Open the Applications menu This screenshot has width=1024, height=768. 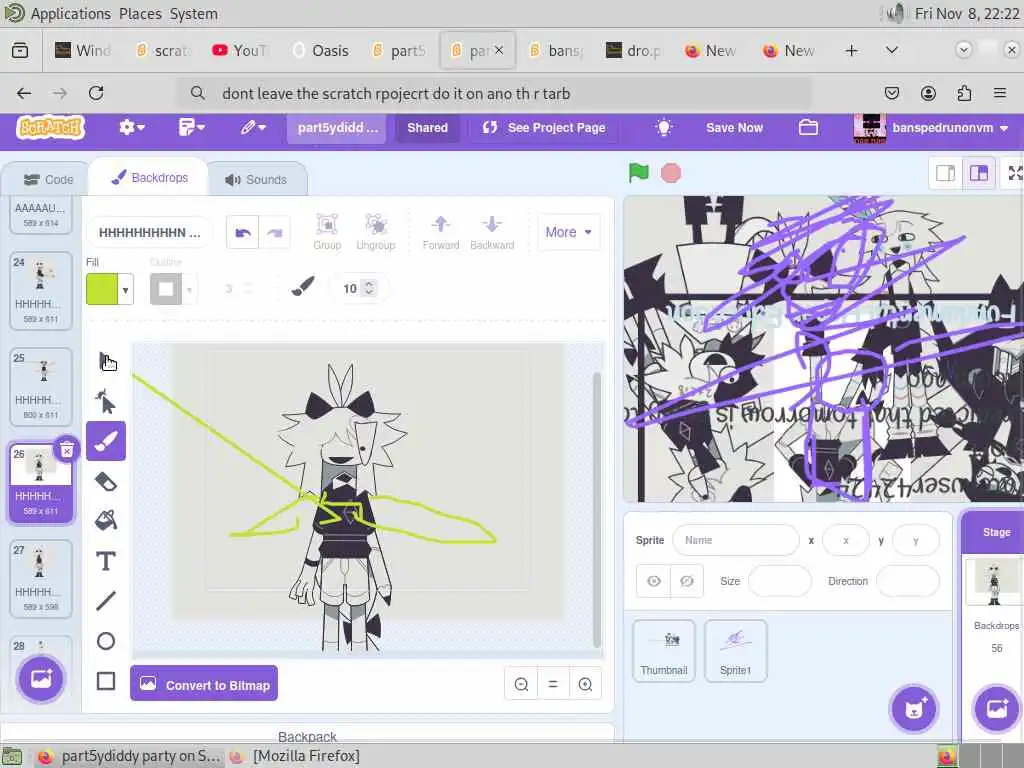[71, 14]
